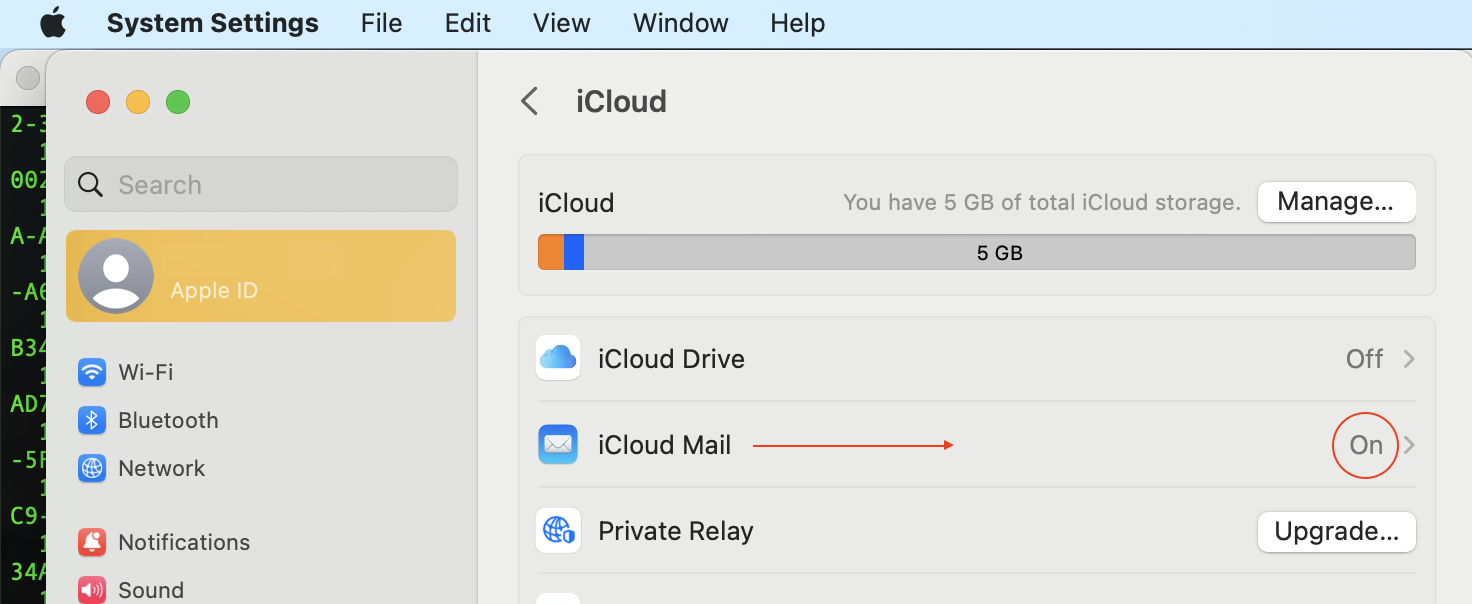The image size is (1472, 604).
Task: Open iCloud Mail row label
Action: (x=665, y=445)
